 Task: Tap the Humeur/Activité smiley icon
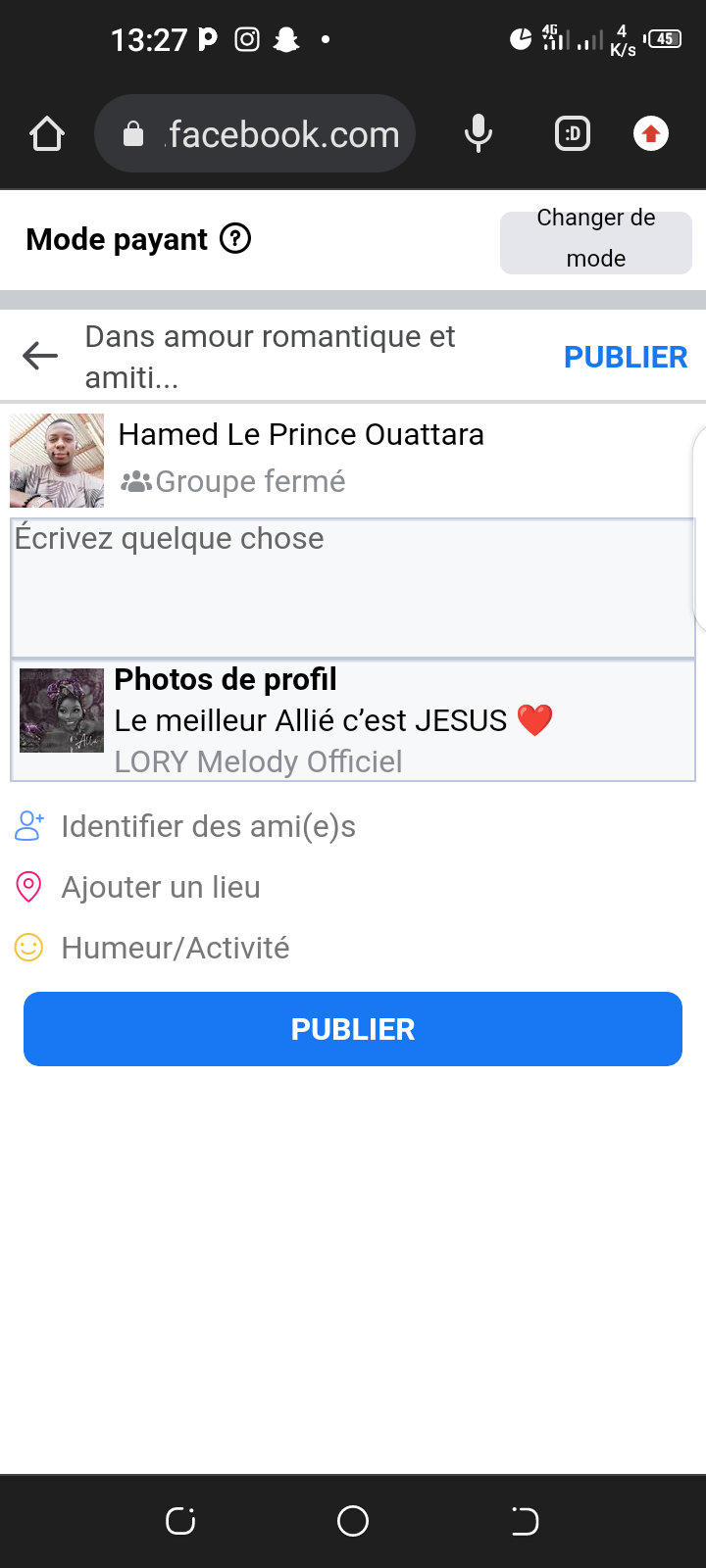tap(29, 948)
